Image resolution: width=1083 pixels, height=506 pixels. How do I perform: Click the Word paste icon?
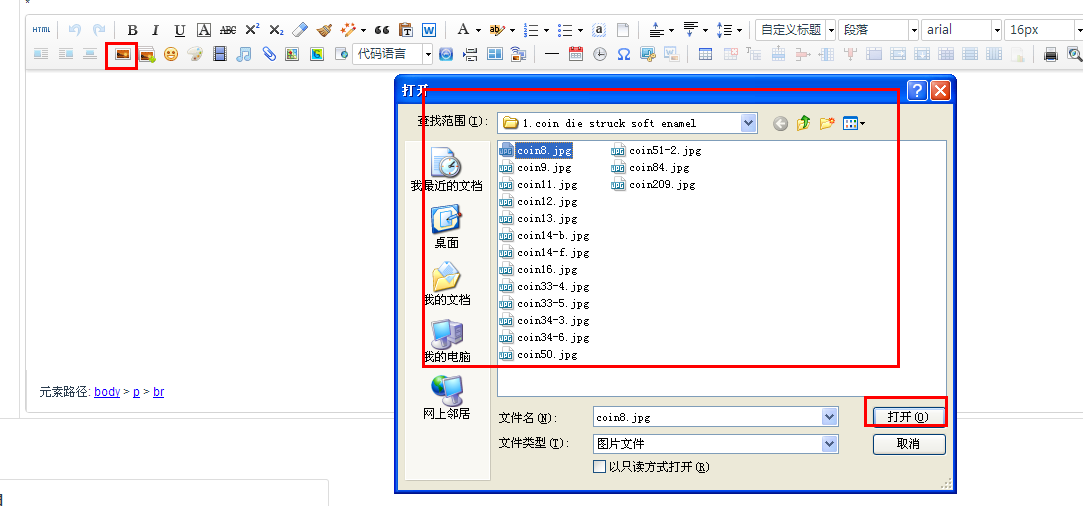[429, 30]
